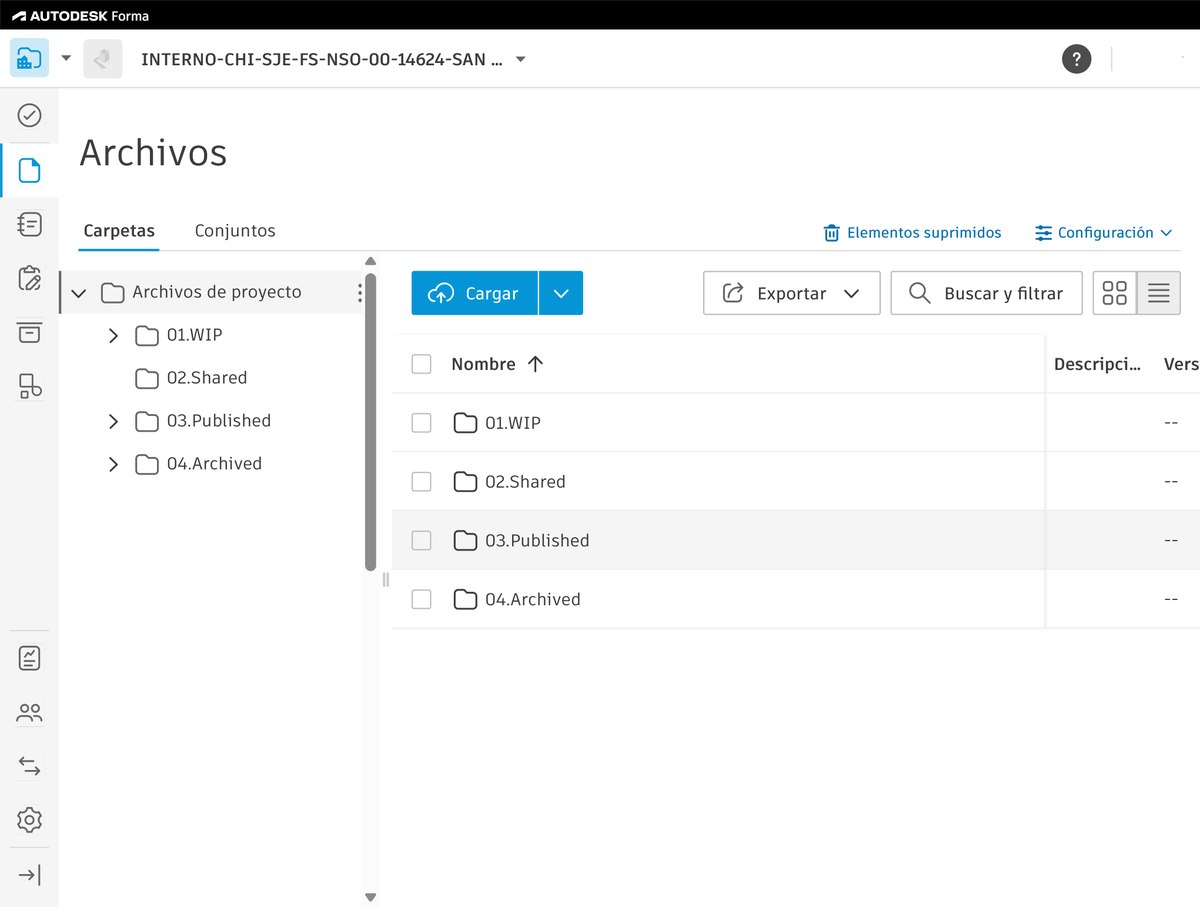Image resolution: width=1200 pixels, height=907 pixels.
Task: Click the Cargar upload button
Action: coord(475,293)
